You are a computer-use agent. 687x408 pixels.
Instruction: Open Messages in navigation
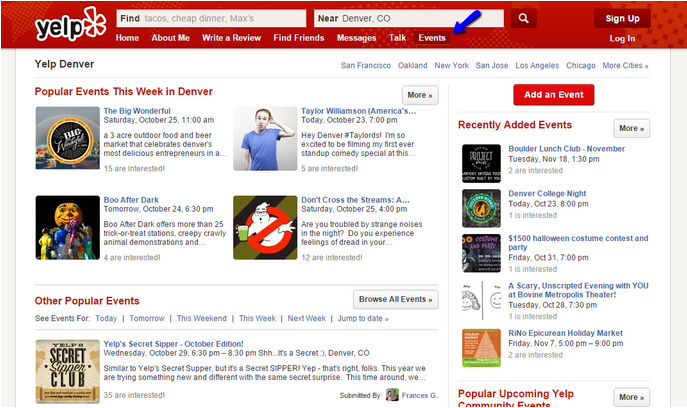356,38
